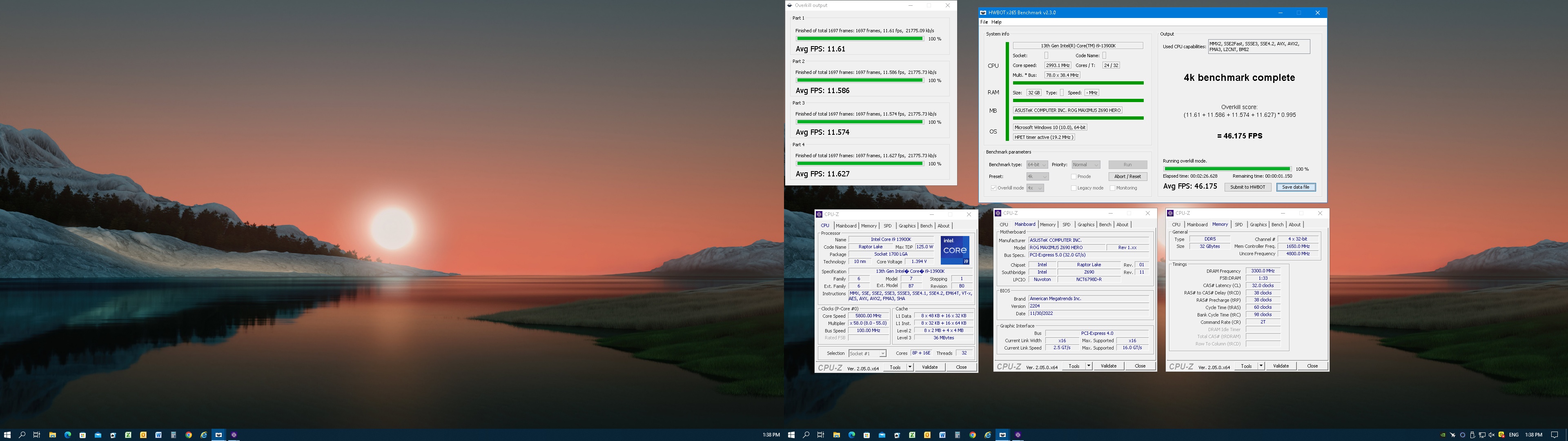Click Submit to HWBOT button
Image resolution: width=1568 pixels, height=441 pixels.
point(1247,187)
